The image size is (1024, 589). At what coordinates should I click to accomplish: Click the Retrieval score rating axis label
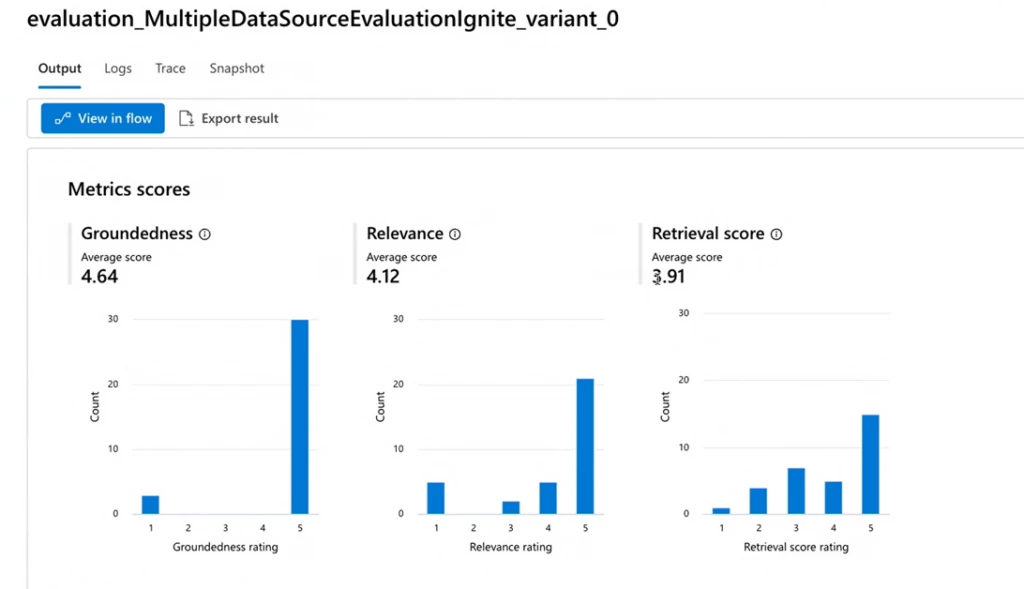point(796,547)
